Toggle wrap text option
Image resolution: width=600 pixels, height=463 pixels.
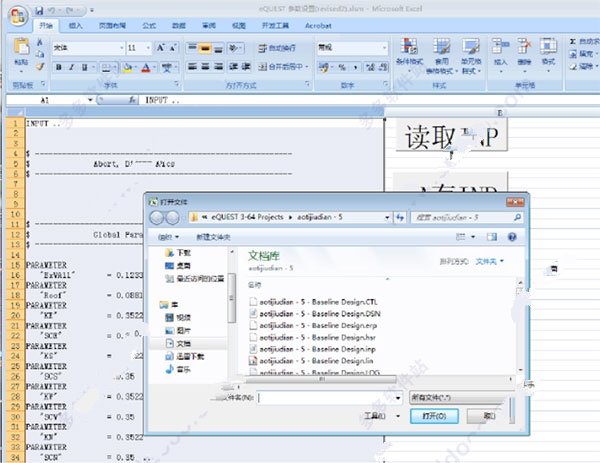click(x=277, y=48)
